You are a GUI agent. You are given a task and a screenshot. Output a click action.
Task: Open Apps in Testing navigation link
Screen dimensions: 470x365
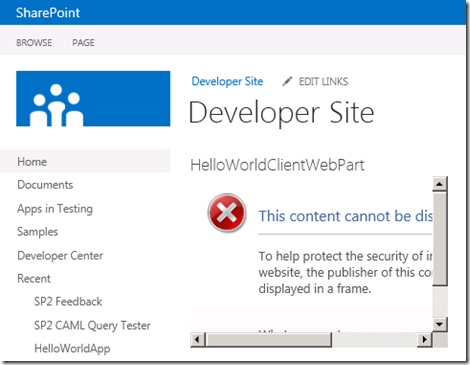(55, 209)
